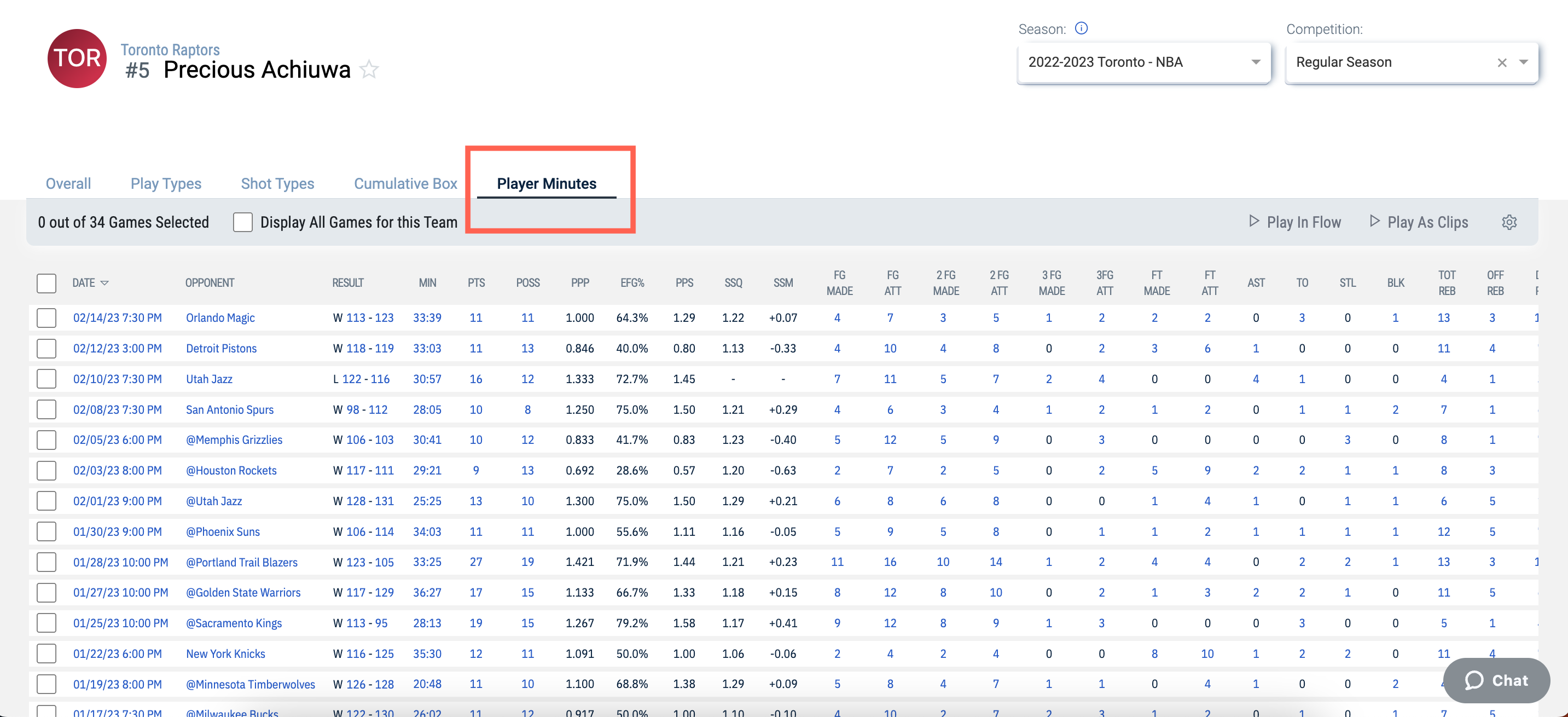Screen dimensions: 1568x717
Task: Open the Cumulative Box tab
Action: [x=405, y=183]
